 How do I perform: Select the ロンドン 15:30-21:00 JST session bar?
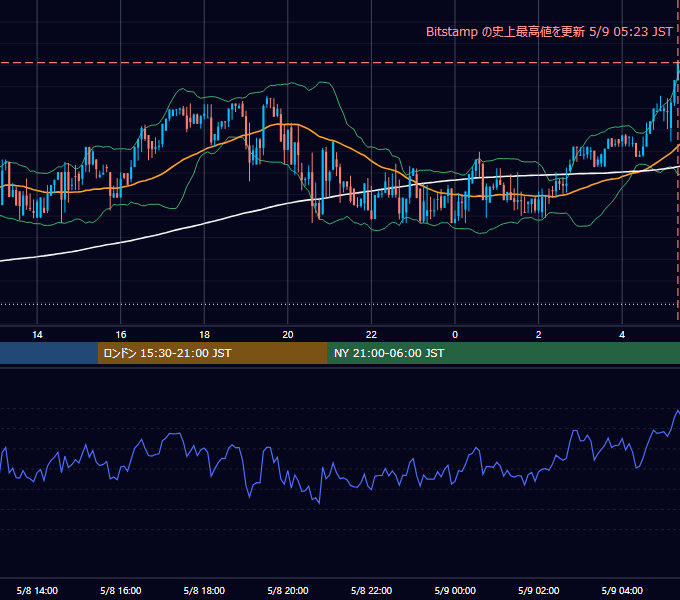tap(212, 353)
